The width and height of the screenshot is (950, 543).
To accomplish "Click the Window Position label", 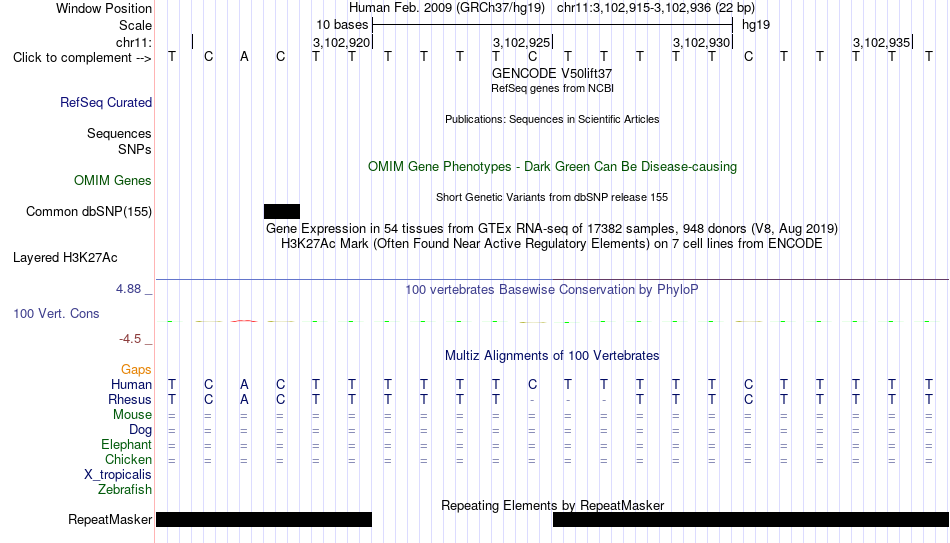I will click(x=104, y=8).
